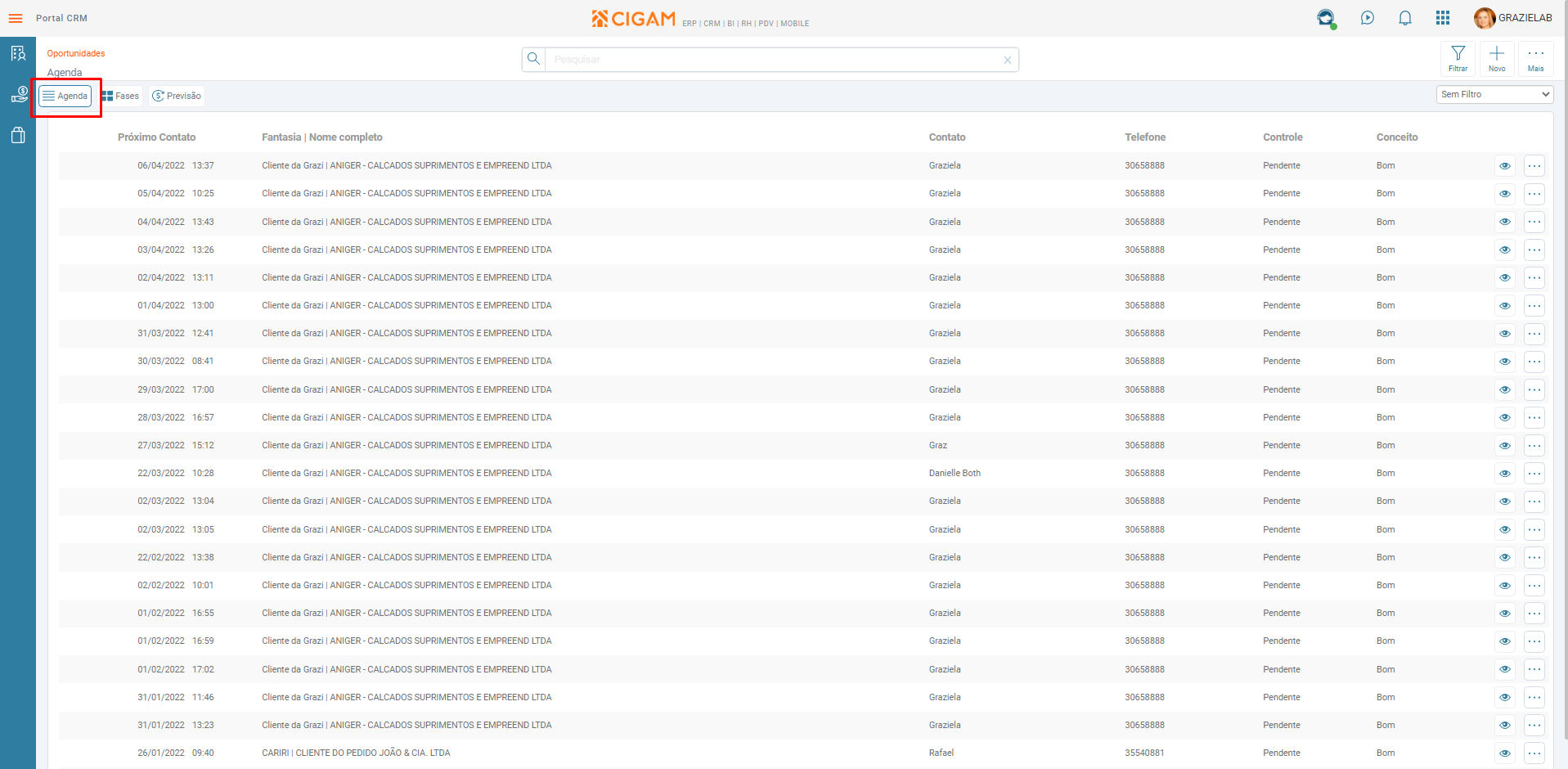
Task: Create new record with Novo
Action: 1497,59
